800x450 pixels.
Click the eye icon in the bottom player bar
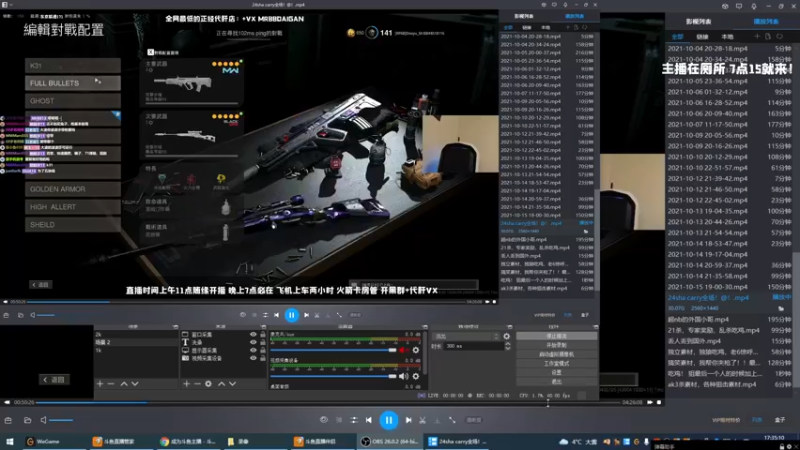(323, 420)
